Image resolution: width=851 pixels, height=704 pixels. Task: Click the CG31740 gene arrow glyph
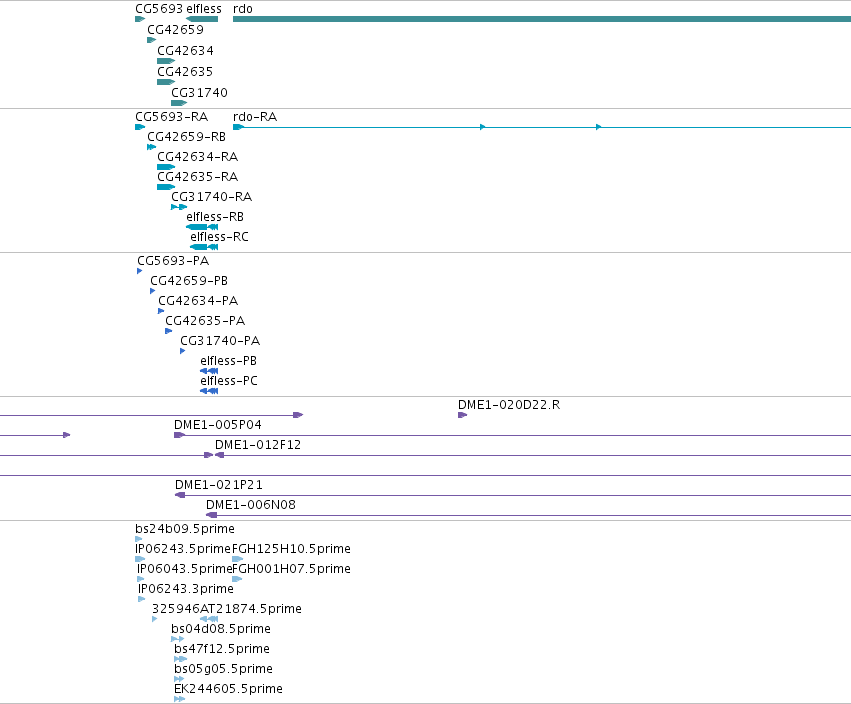pyautogui.click(x=179, y=103)
